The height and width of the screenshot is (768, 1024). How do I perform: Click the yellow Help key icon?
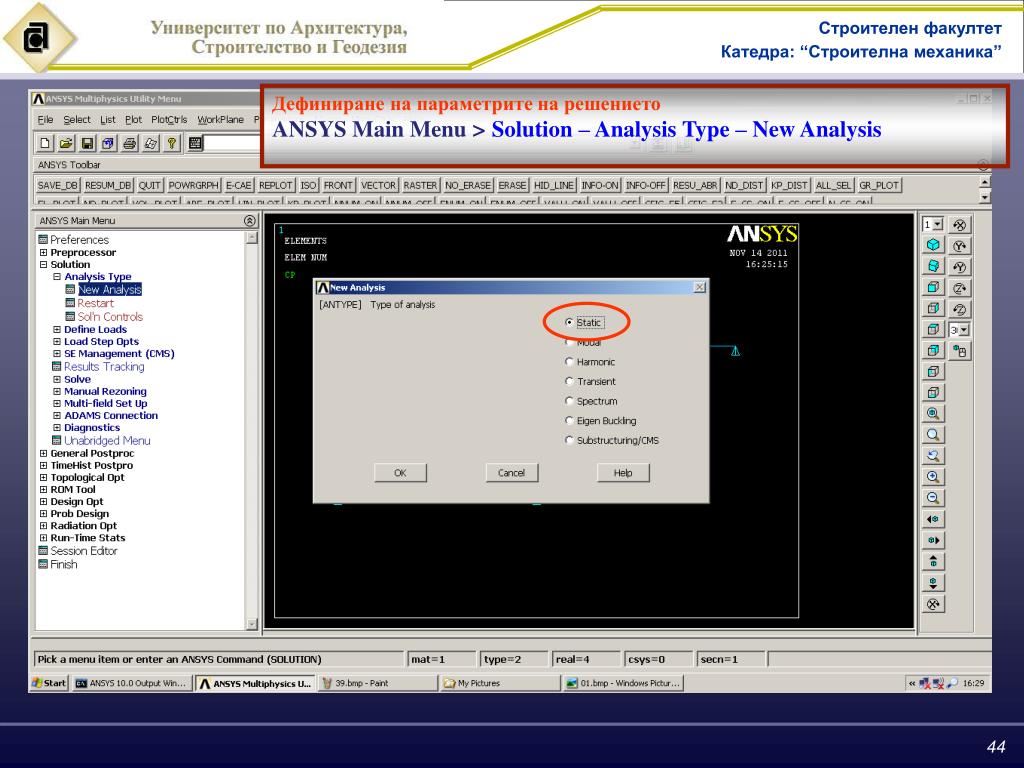172,142
